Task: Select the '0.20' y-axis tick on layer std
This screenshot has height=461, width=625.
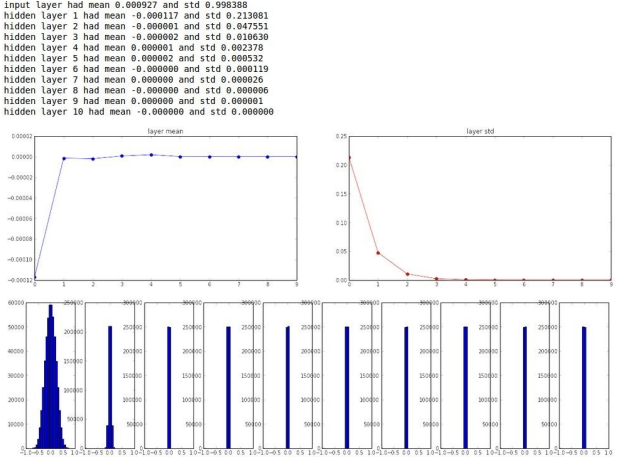Action: click(341, 165)
